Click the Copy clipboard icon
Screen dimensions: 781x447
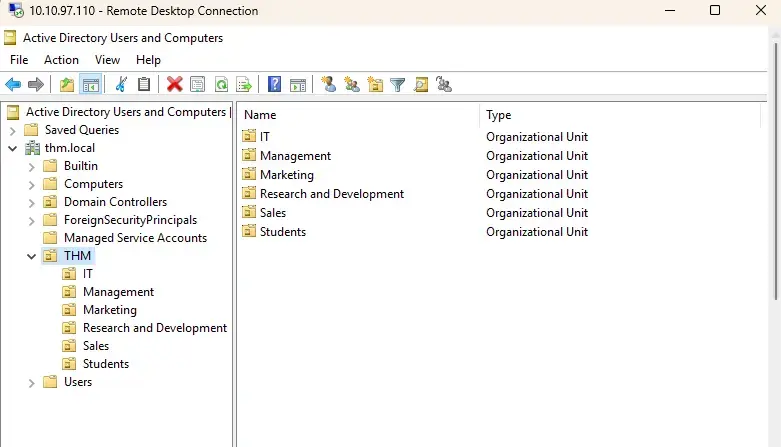(144, 84)
